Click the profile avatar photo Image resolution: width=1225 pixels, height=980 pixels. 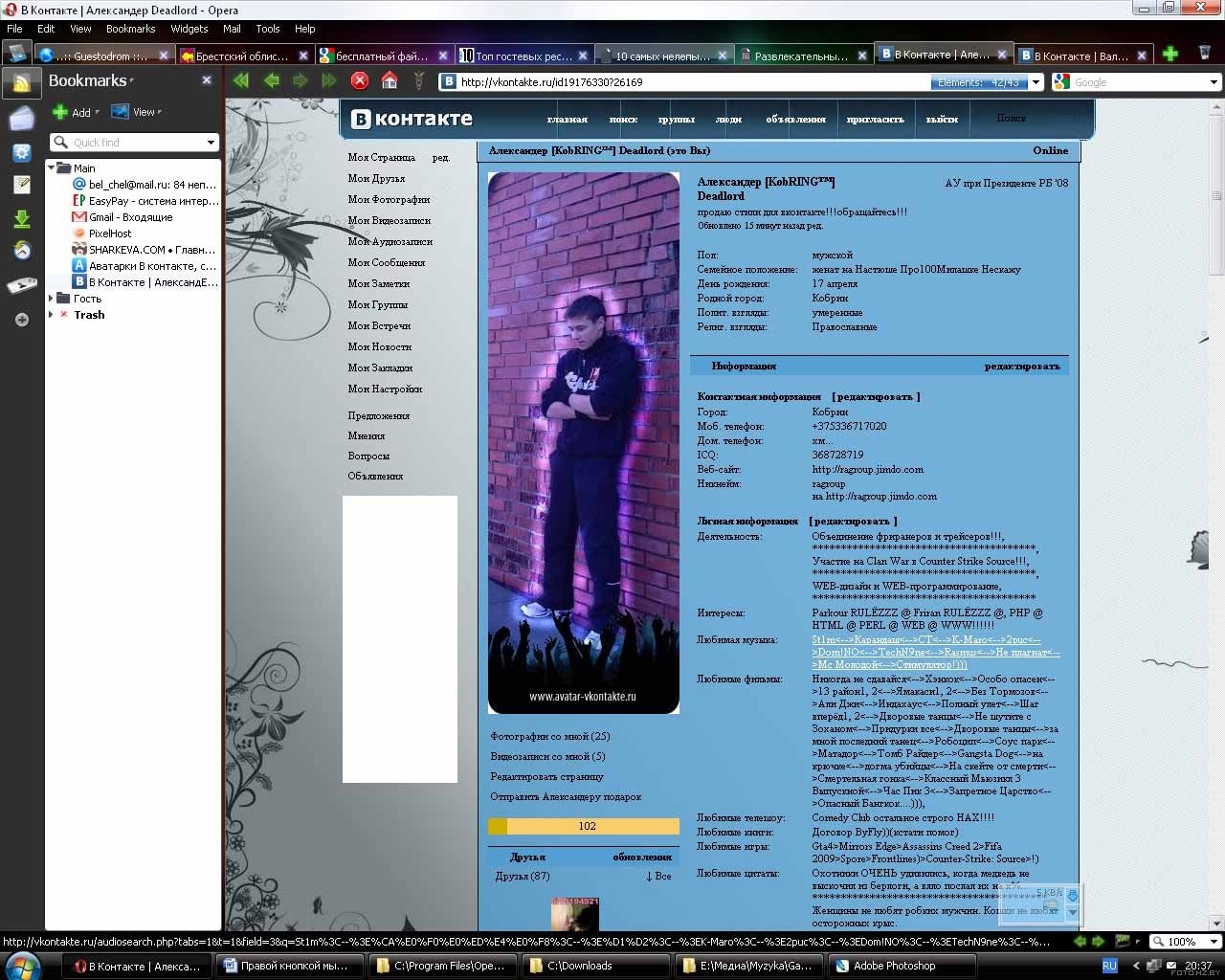[584, 443]
